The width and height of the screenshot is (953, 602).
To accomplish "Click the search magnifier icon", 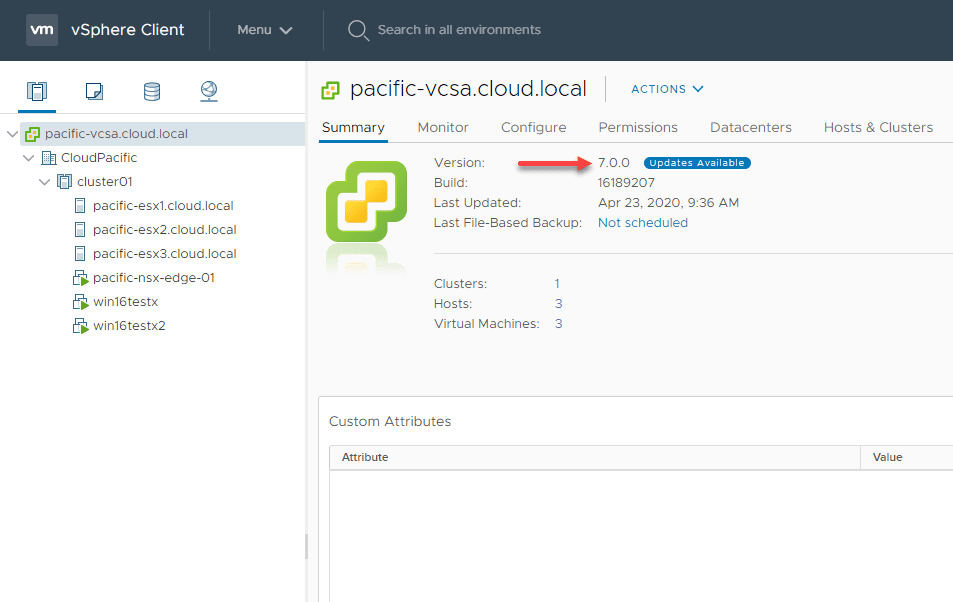I will [358, 30].
